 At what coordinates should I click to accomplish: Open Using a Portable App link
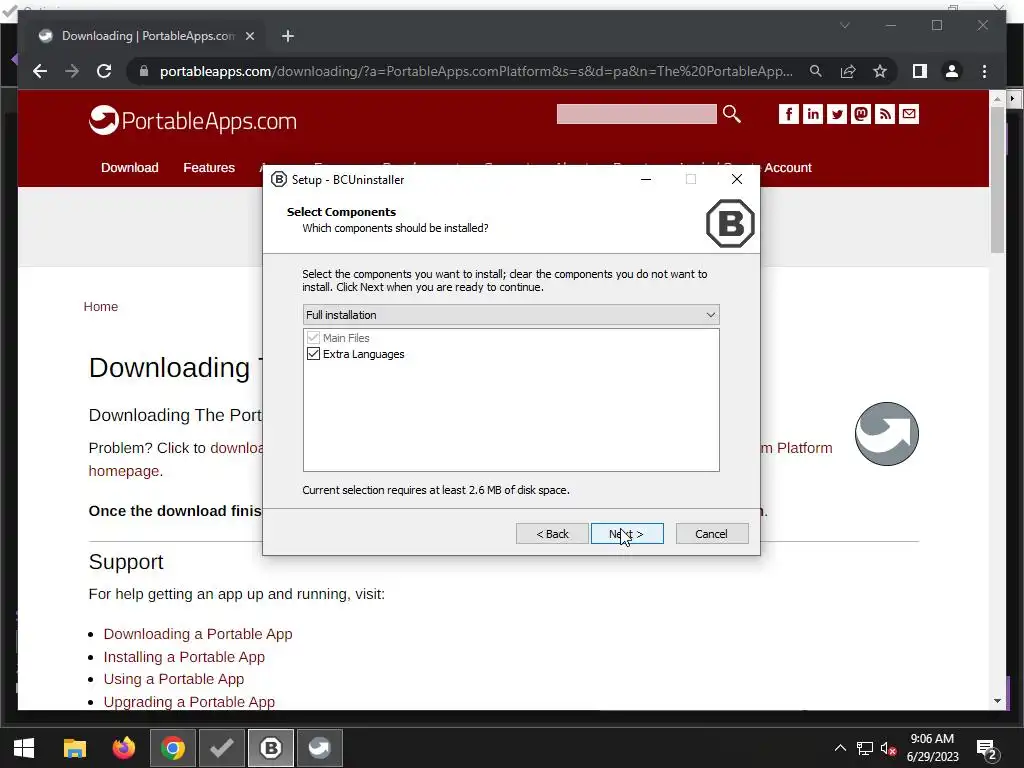[x=174, y=679]
